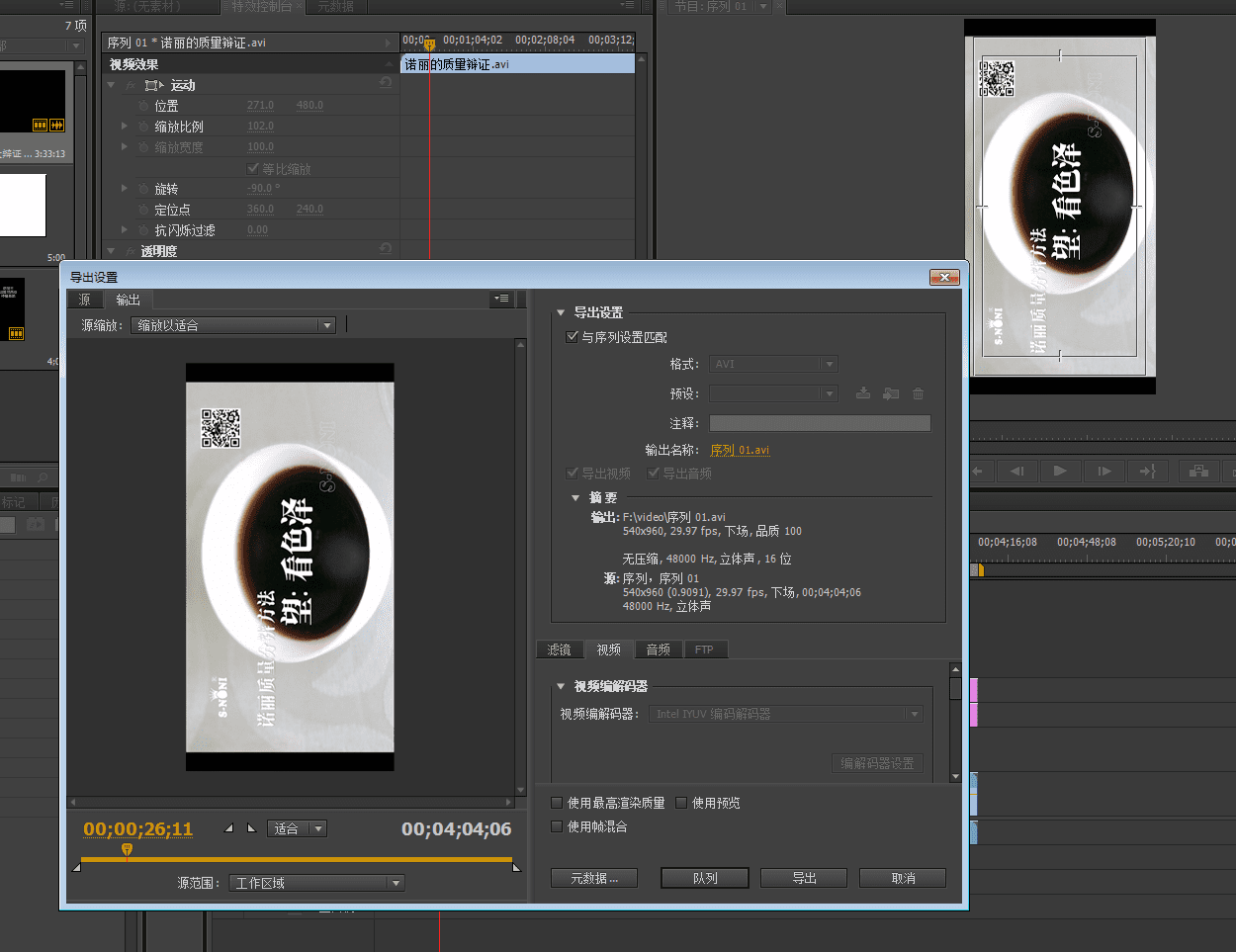Screen dimensions: 1236x952
Task: Click the play button in program monitor
Action: click(x=1059, y=472)
